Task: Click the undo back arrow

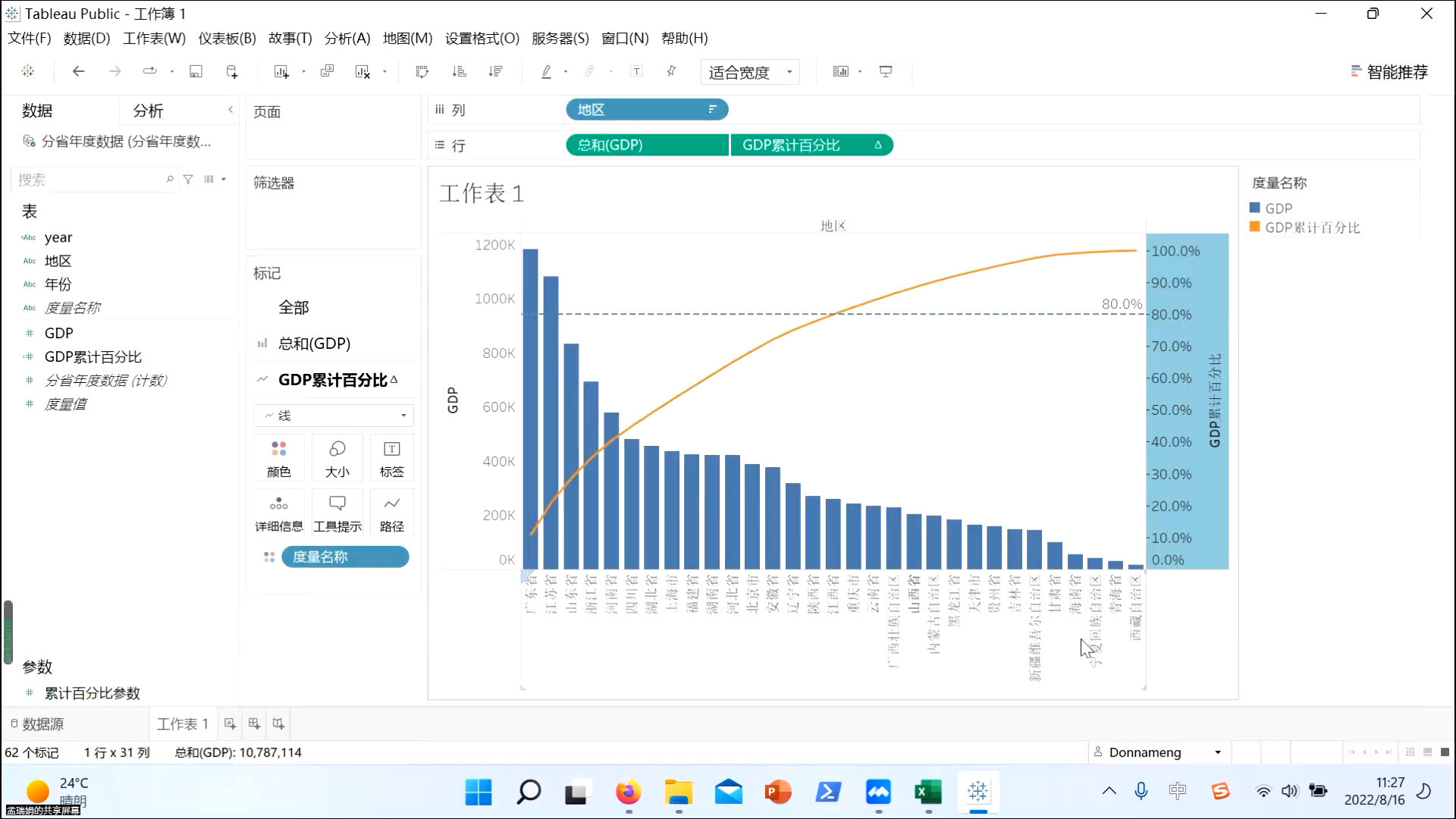Action: coord(78,71)
